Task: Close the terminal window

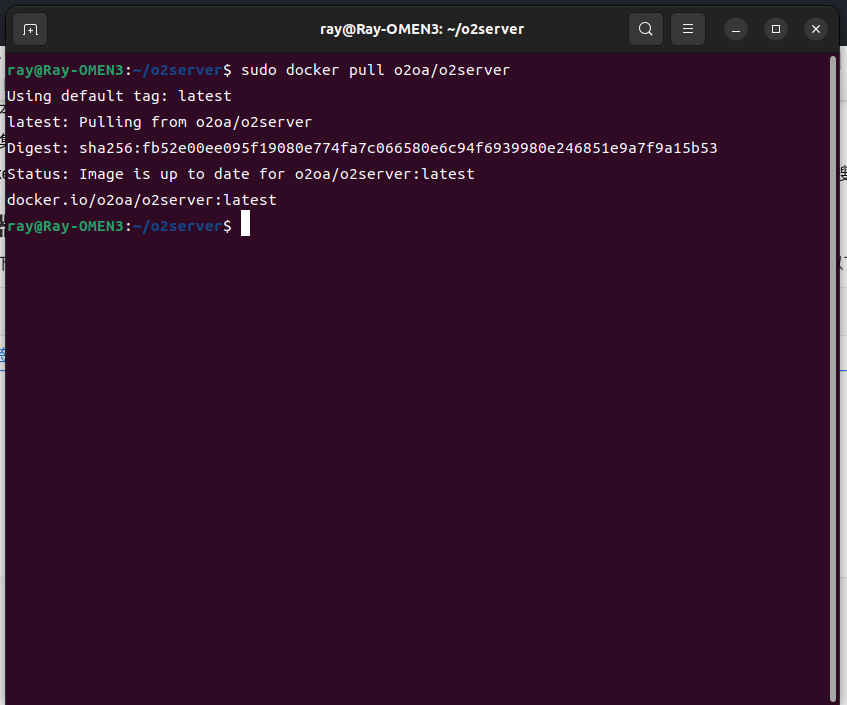Action: [x=816, y=29]
